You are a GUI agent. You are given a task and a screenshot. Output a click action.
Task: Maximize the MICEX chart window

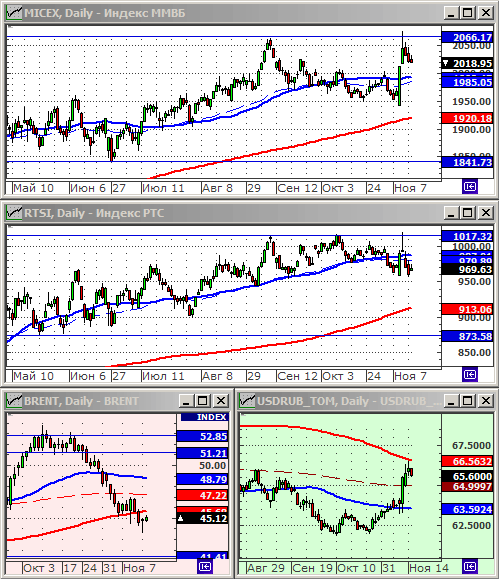coord(468,13)
